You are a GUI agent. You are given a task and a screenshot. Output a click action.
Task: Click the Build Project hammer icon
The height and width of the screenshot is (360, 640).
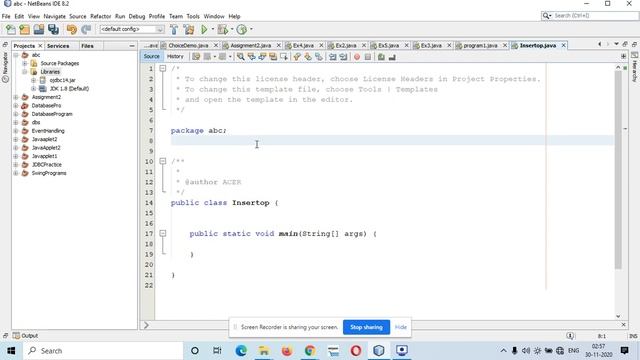click(x=174, y=29)
